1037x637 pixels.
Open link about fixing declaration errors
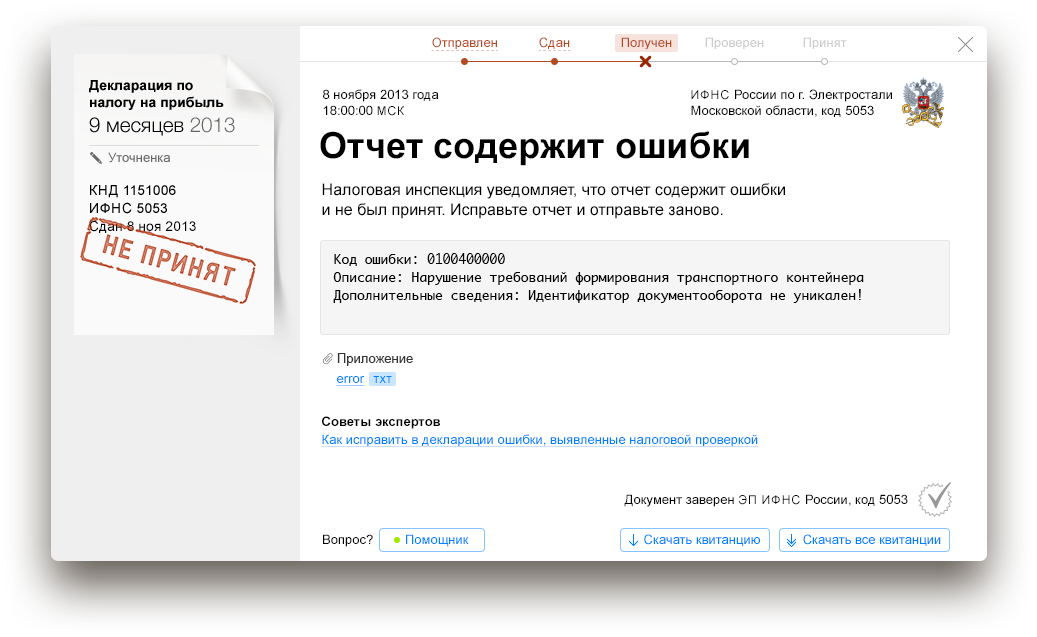(x=538, y=439)
